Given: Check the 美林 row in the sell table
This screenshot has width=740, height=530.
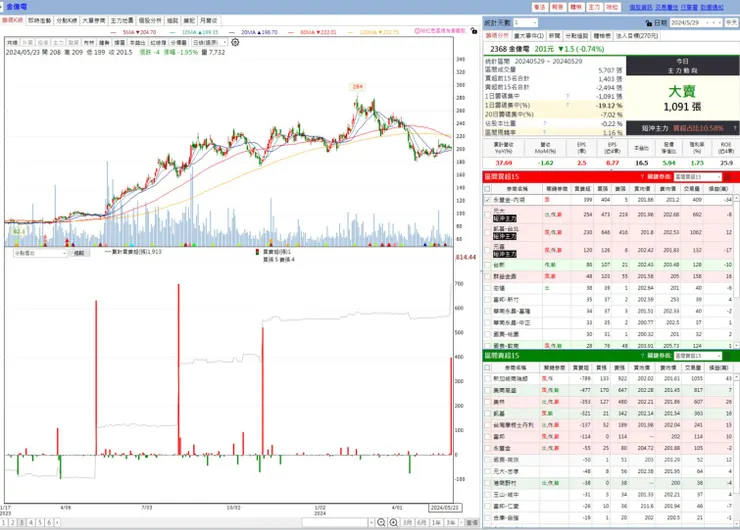Looking at the screenshot, I should [x=488, y=402].
